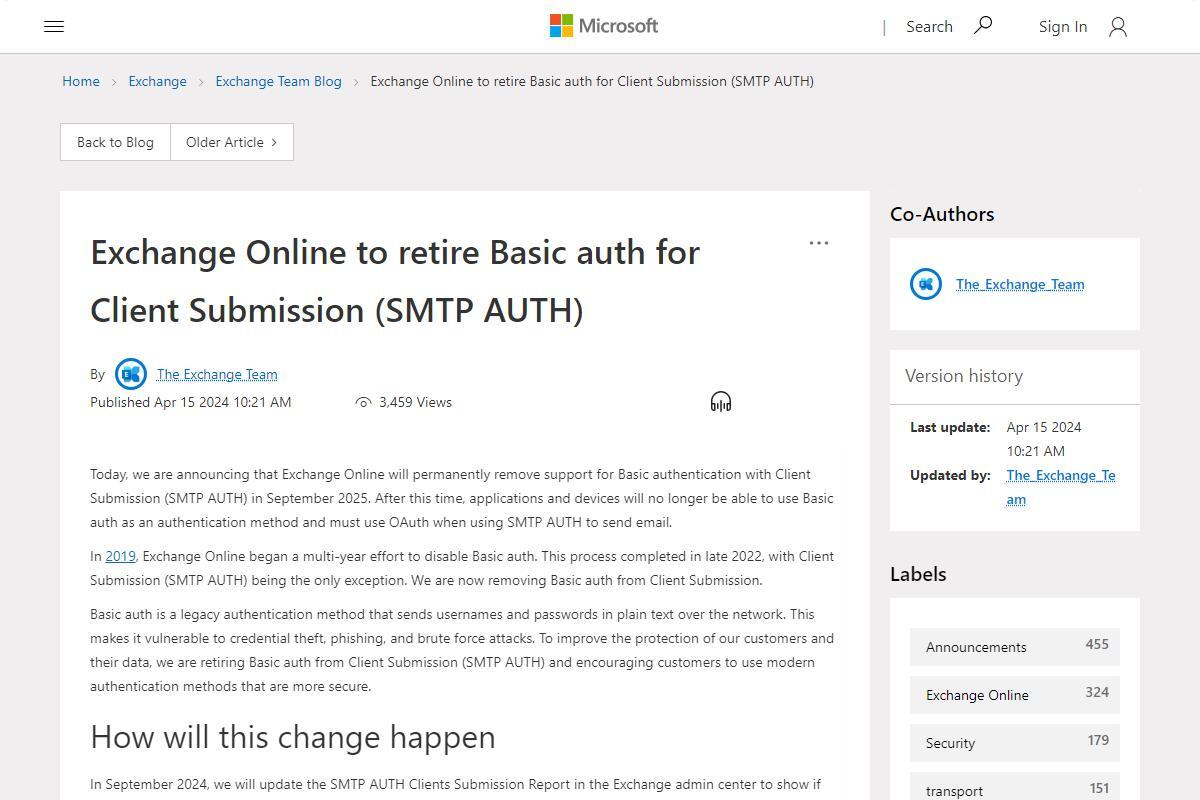
Task: Open the article options ellipsis menu
Action: coord(819,243)
